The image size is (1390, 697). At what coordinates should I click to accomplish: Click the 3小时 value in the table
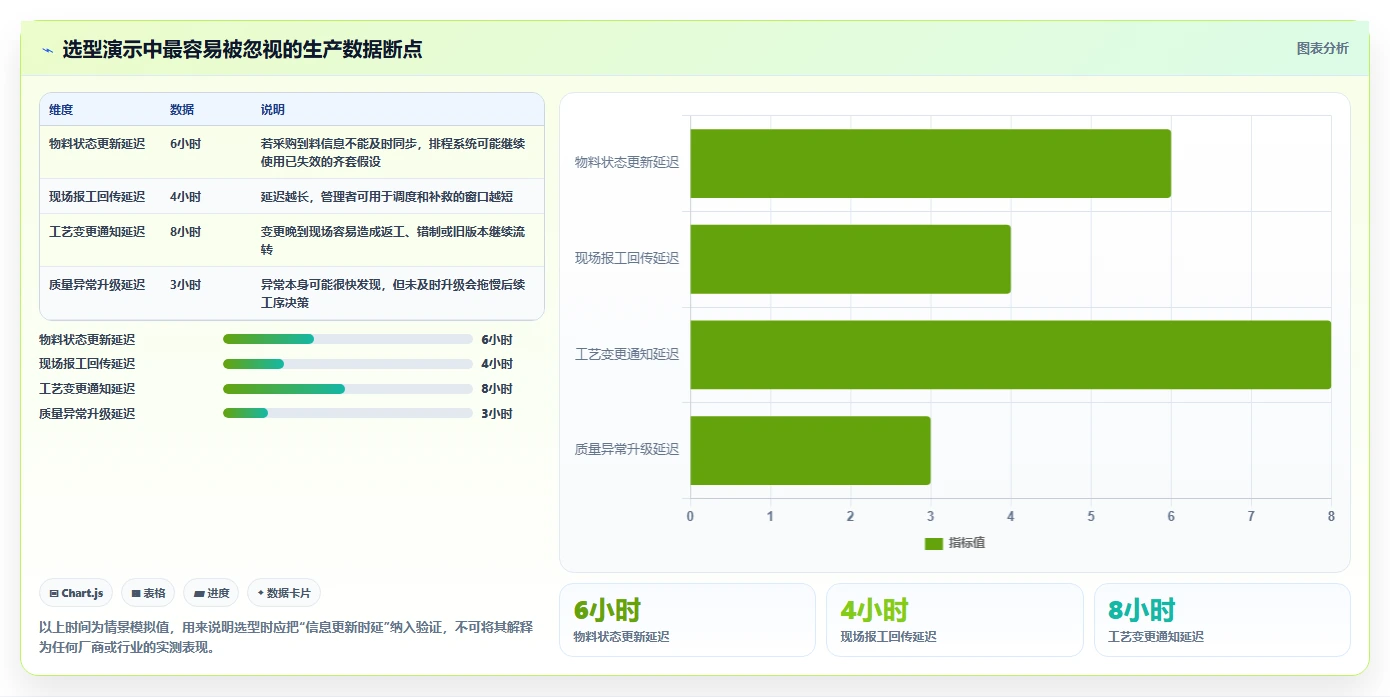[185, 285]
